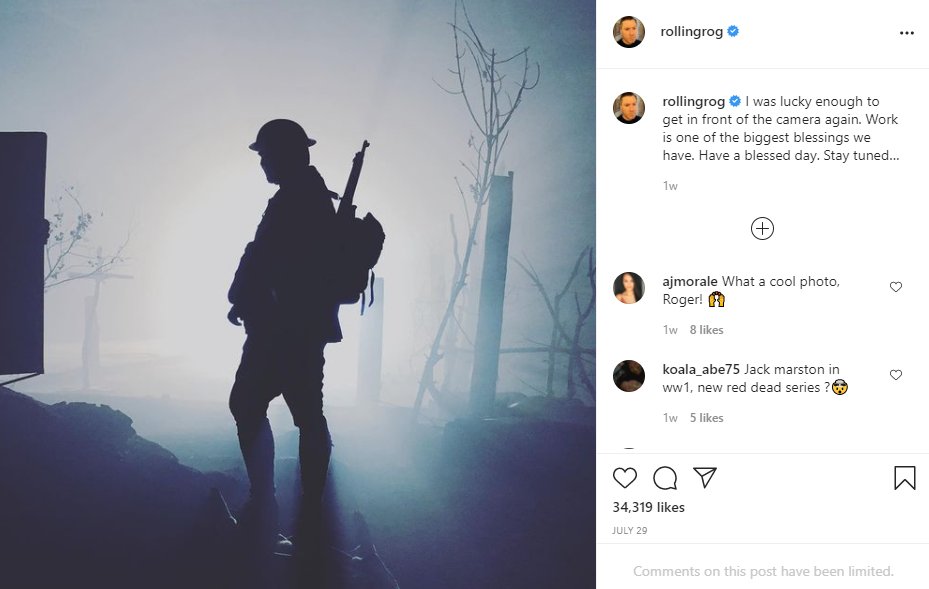Viewport: 929px width, 589px height.
Task: Click the koala_abe75 username link
Action: pyautogui.click(x=701, y=370)
